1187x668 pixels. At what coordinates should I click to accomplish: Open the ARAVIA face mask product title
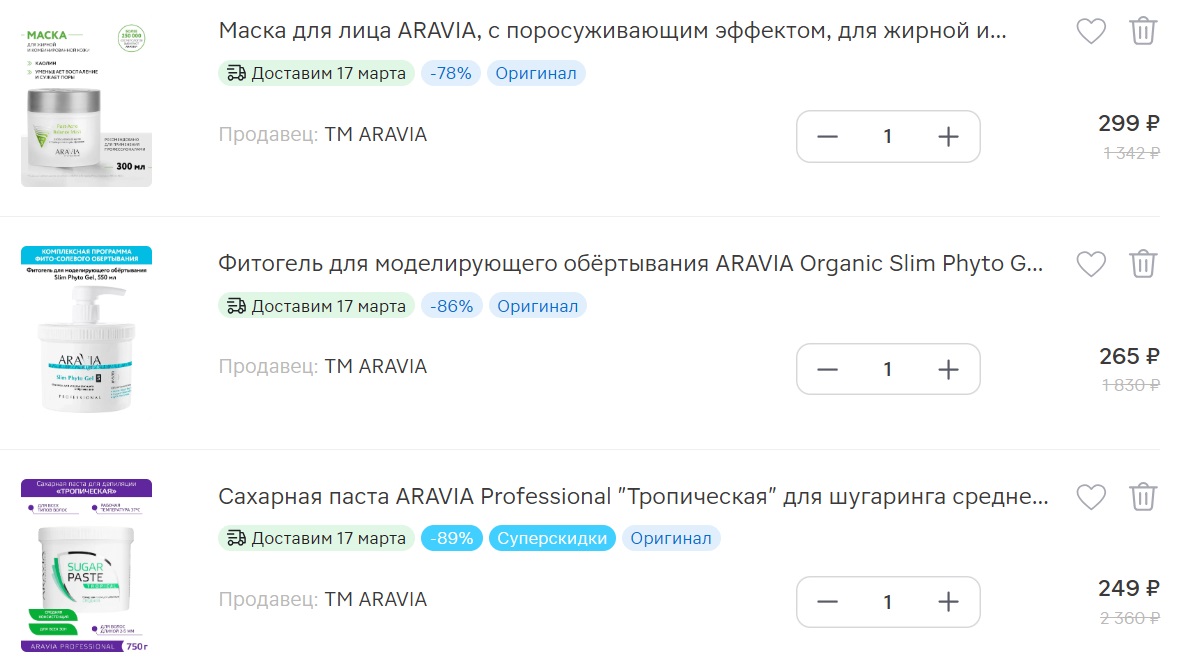tap(612, 31)
